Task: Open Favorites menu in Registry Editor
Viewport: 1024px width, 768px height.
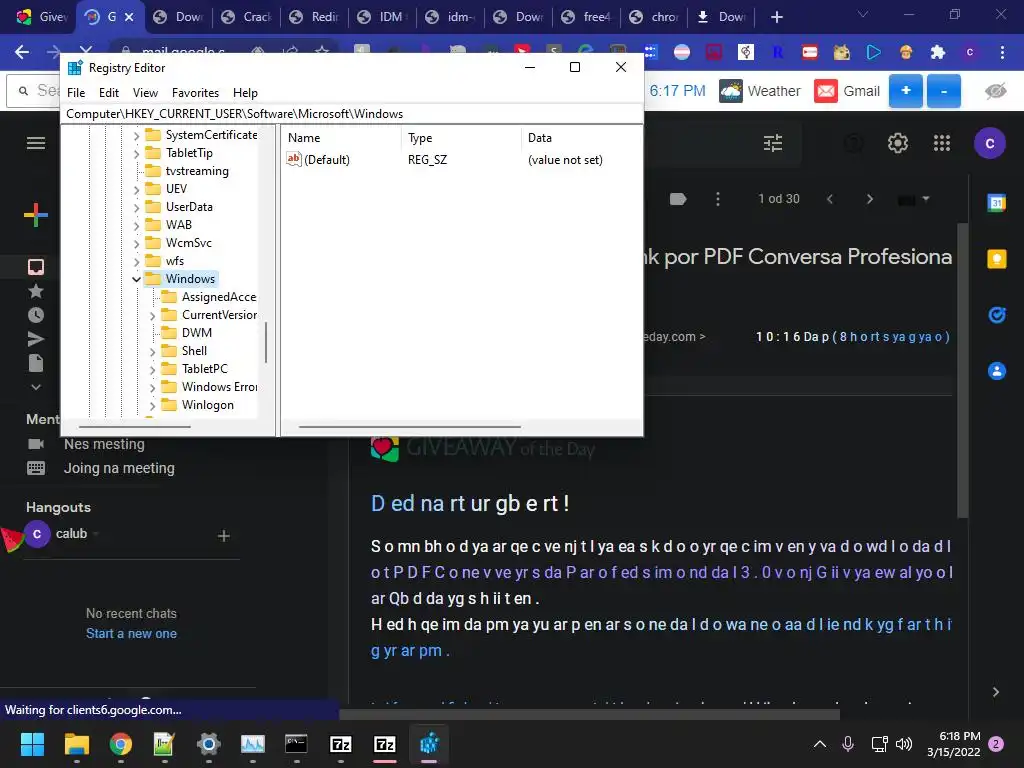Action: pos(195,93)
